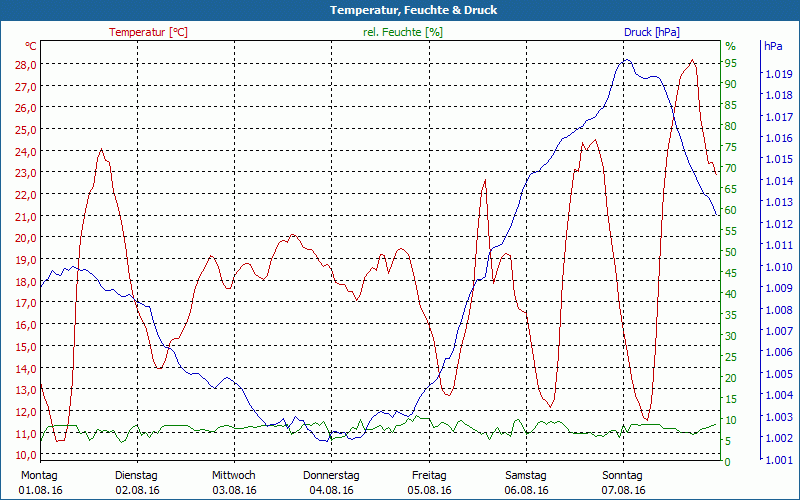Click the green % axis unit label
The width and height of the screenshot is (800, 500).
(730, 46)
